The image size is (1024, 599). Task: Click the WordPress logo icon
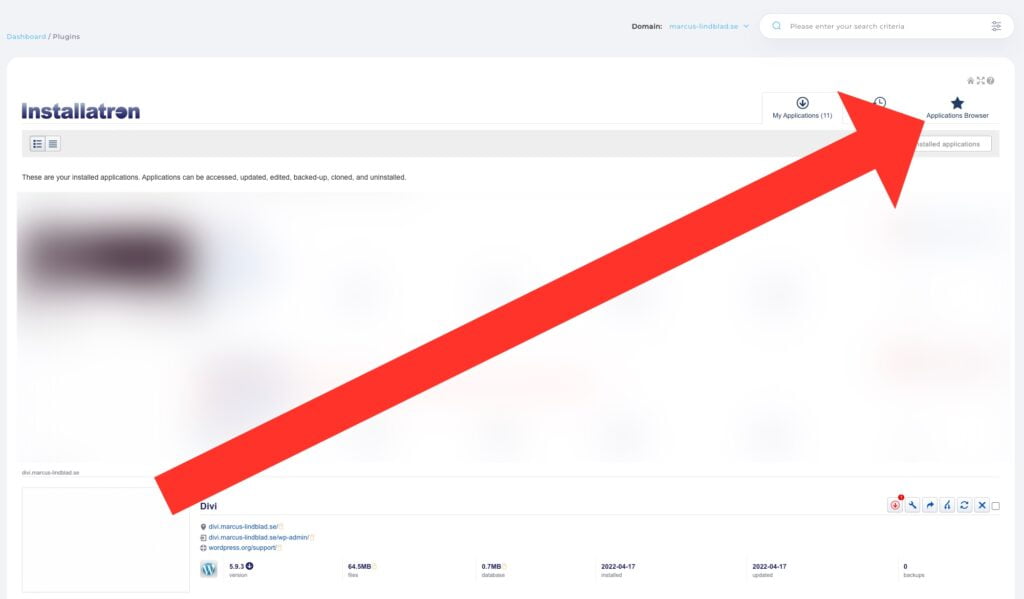tap(208, 569)
